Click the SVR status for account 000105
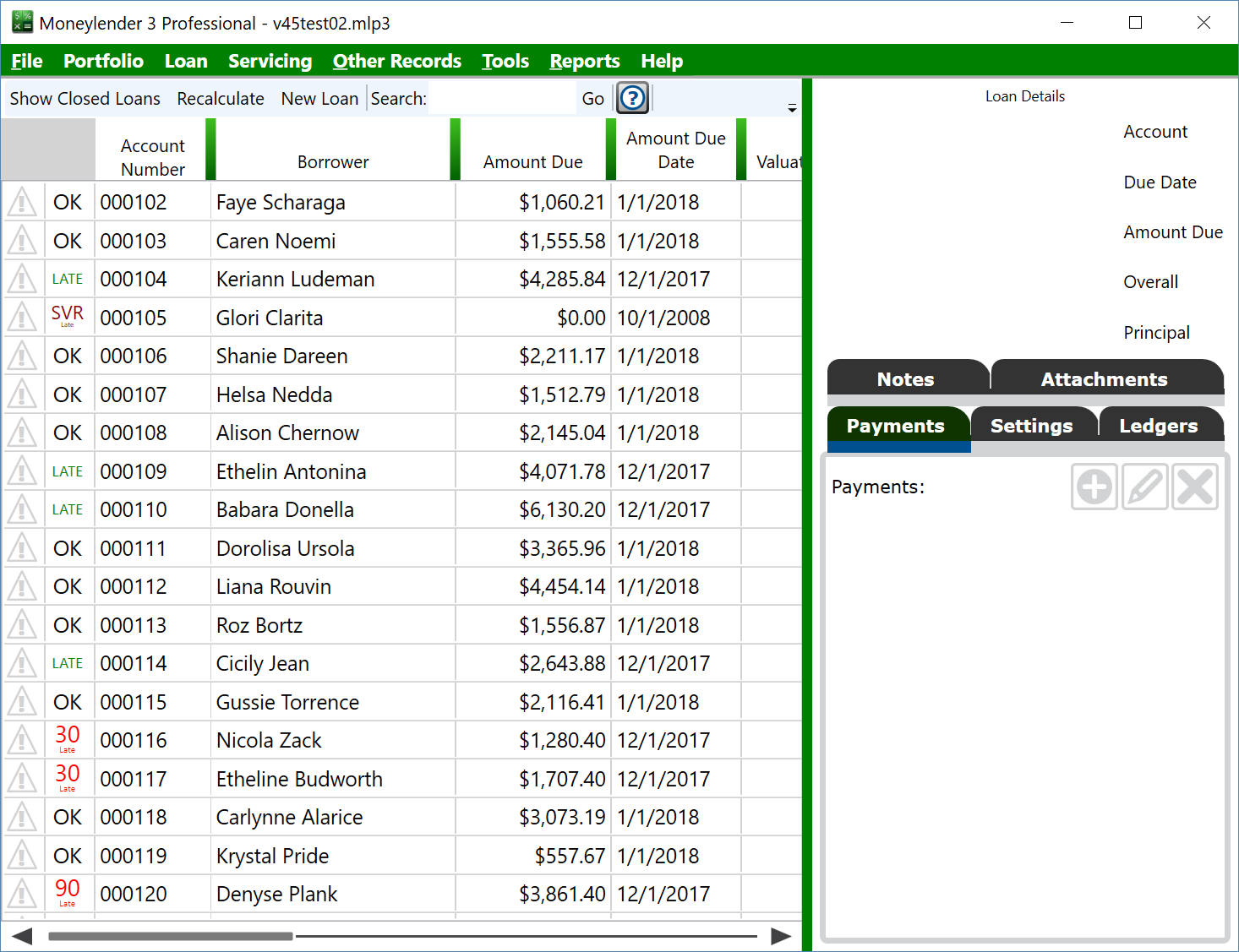Image resolution: width=1239 pixels, height=952 pixels. [68, 315]
